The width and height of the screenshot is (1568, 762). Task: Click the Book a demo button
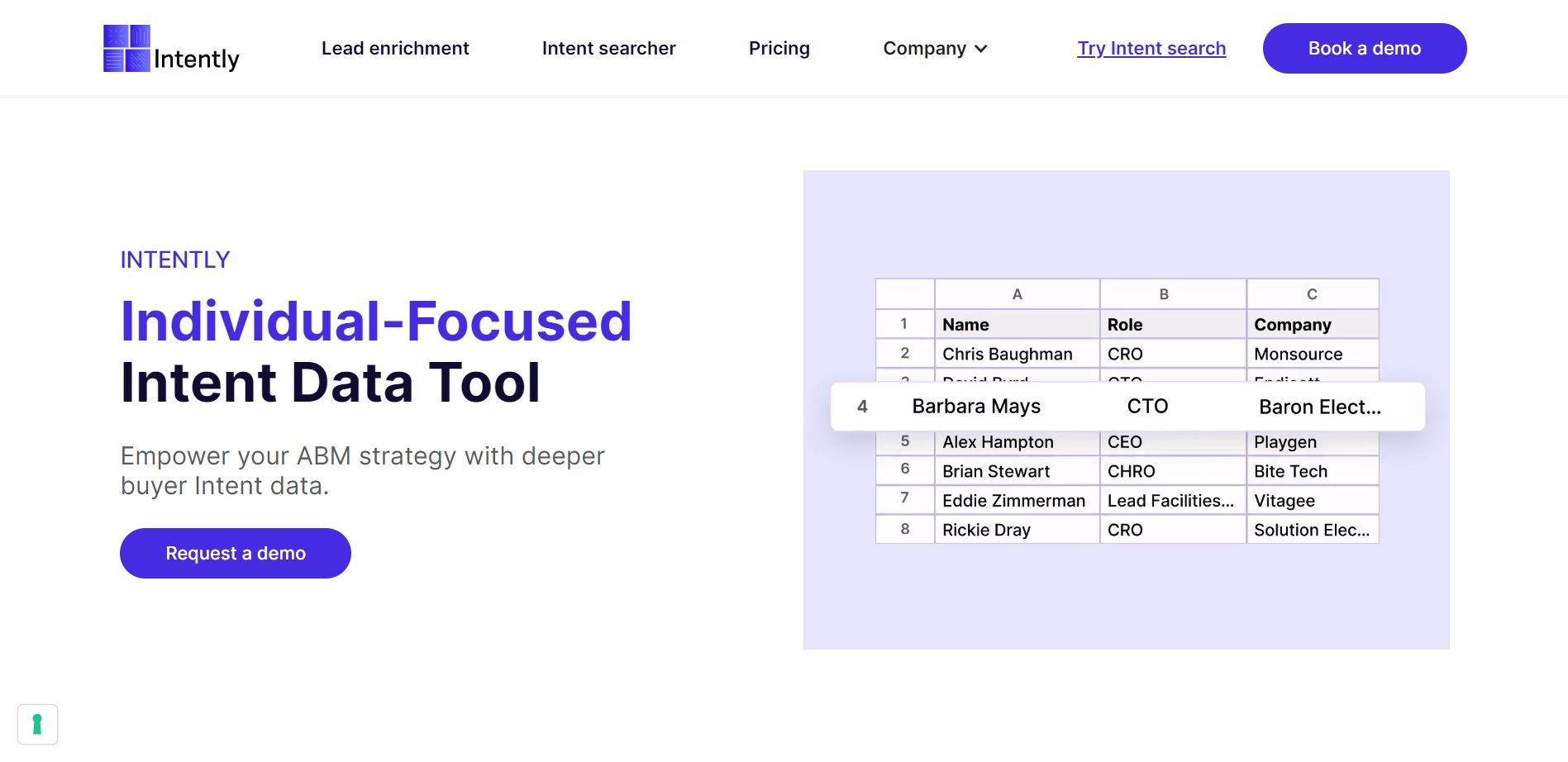[1365, 48]
